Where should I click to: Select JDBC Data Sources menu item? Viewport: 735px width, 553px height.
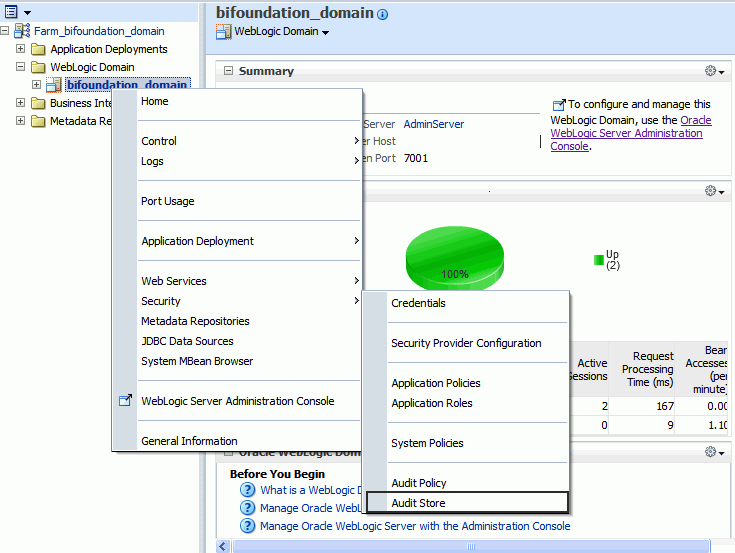[x=188, y=341]
